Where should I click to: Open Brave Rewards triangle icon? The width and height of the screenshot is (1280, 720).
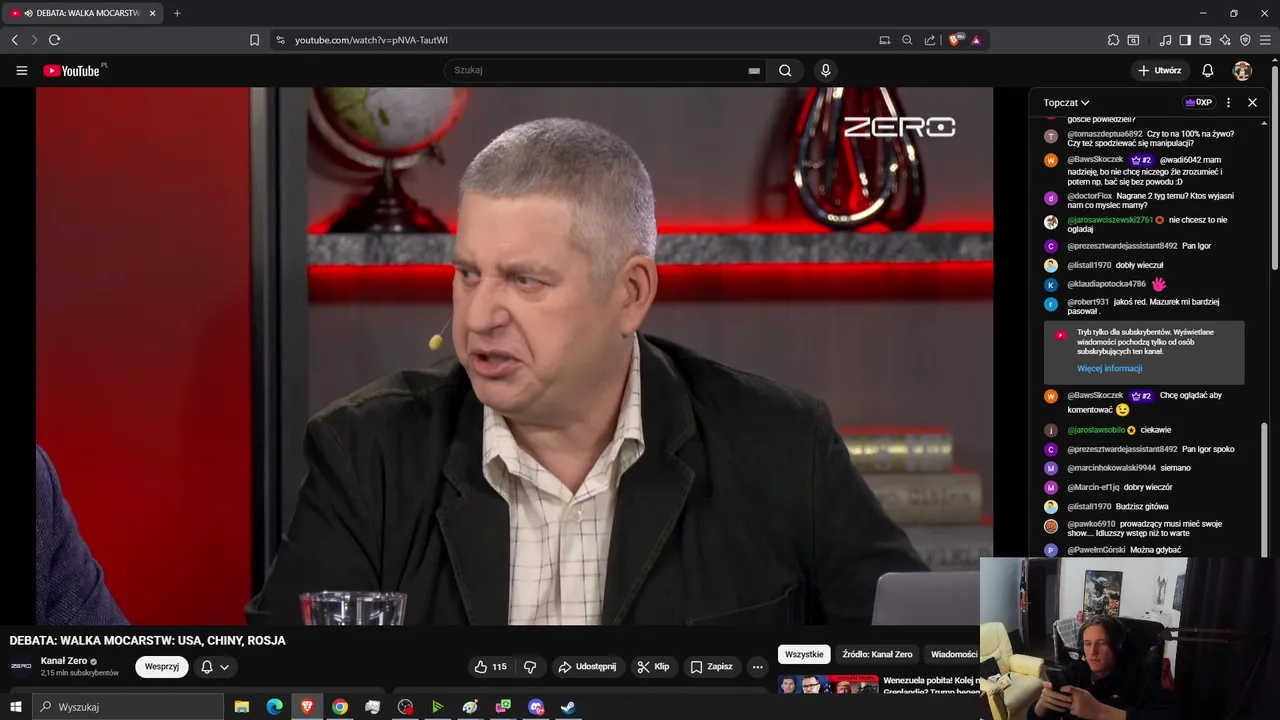pyautogui.click(x=976, y=40)
